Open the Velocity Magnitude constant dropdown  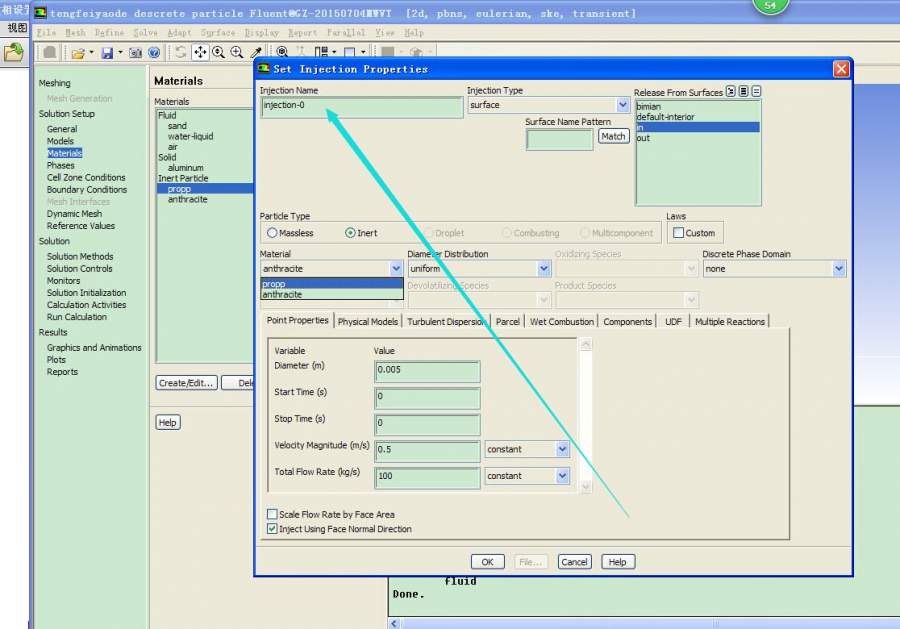pos(562,449)
